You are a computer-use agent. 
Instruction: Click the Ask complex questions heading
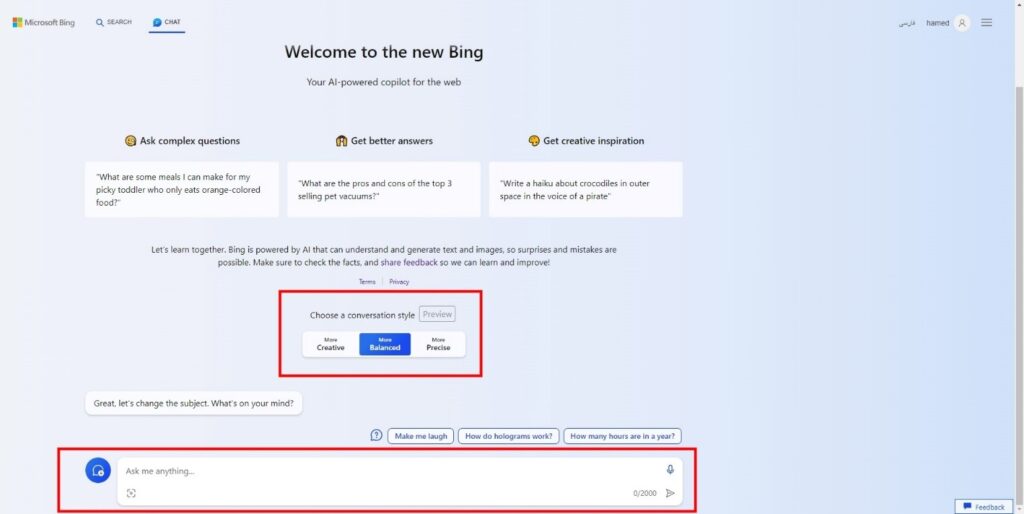(182, 141)
